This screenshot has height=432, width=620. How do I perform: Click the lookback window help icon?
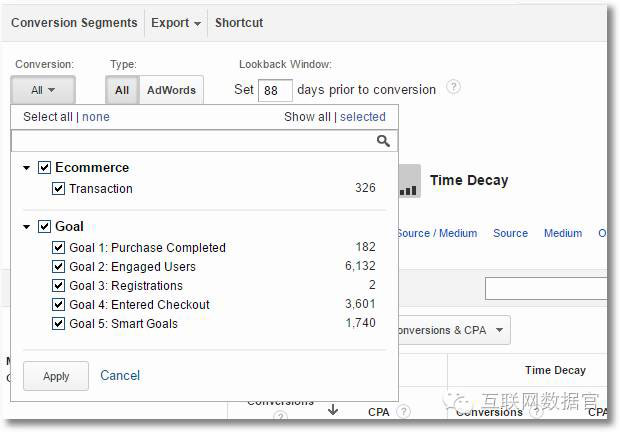click(454, 88)
